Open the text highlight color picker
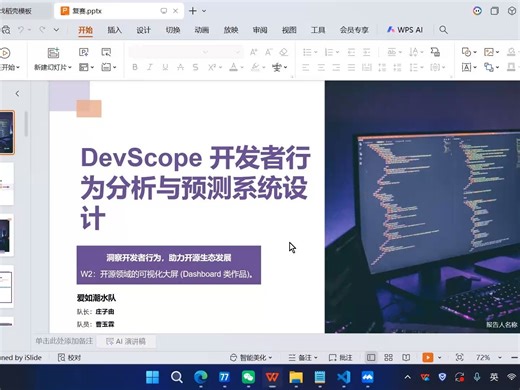The width and height of the screenshot is (520, 390). pos(255,67)
